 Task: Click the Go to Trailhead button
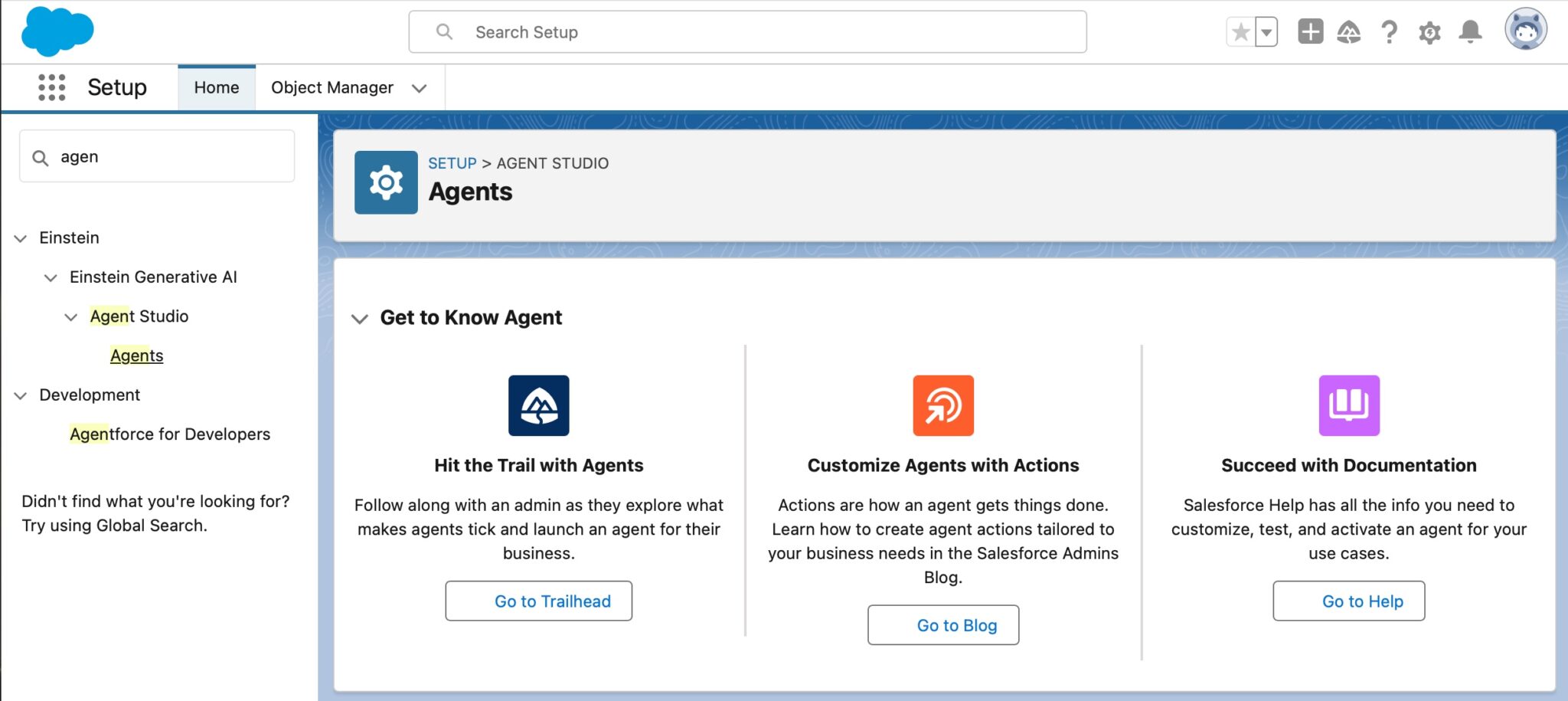538,601
